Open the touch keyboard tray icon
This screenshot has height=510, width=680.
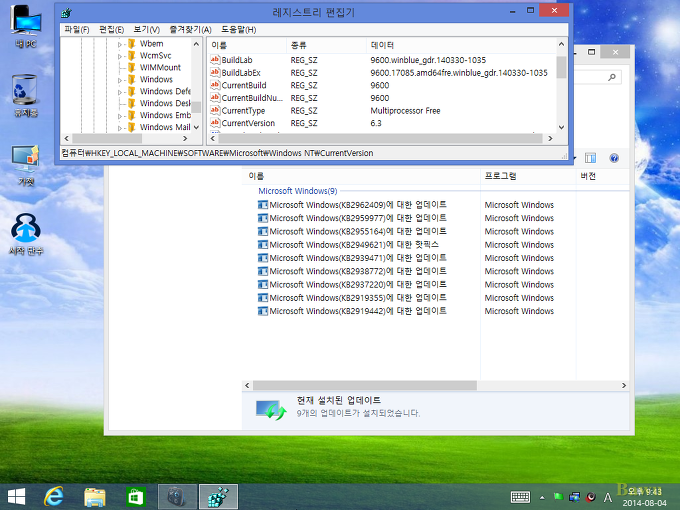pos(520,497)
